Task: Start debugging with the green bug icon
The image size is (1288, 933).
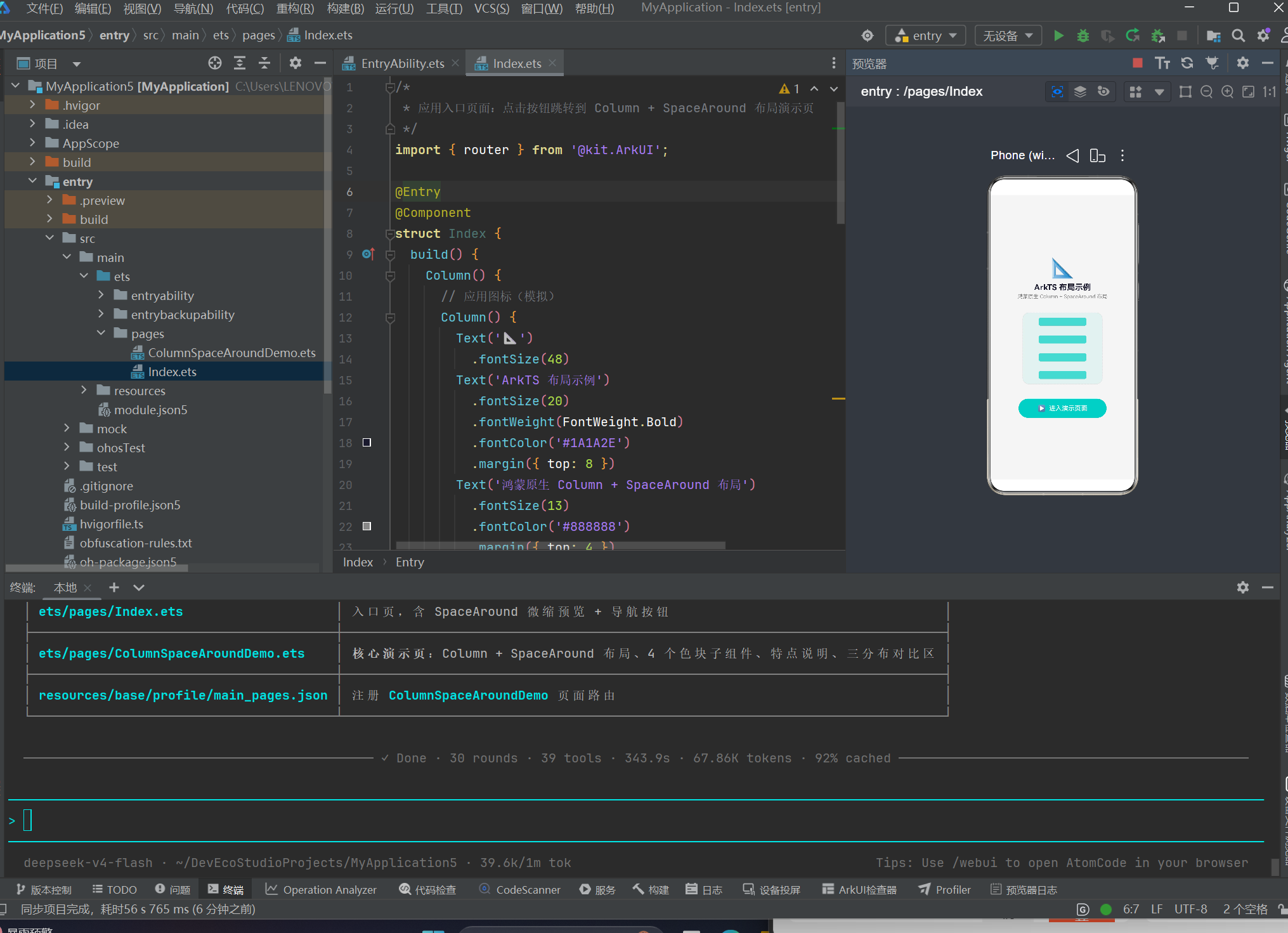Action: point(1083,36)
